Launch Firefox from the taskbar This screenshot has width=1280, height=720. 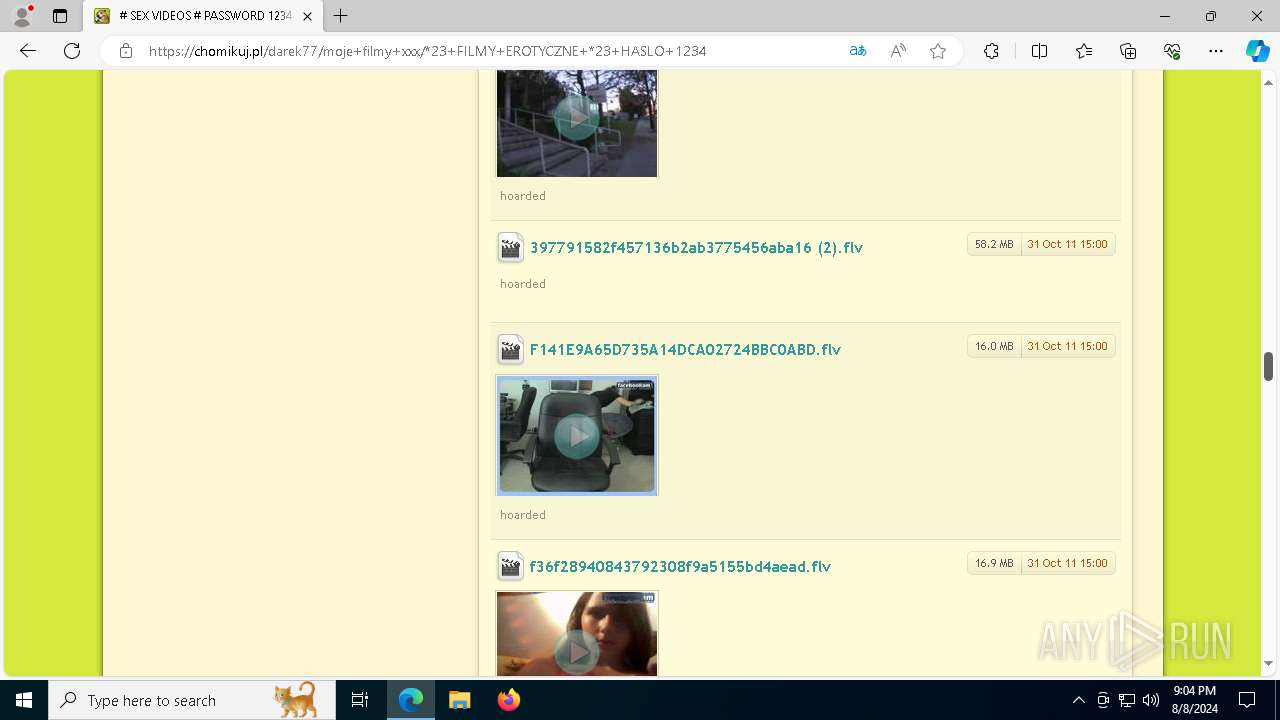tap(508, 700)
